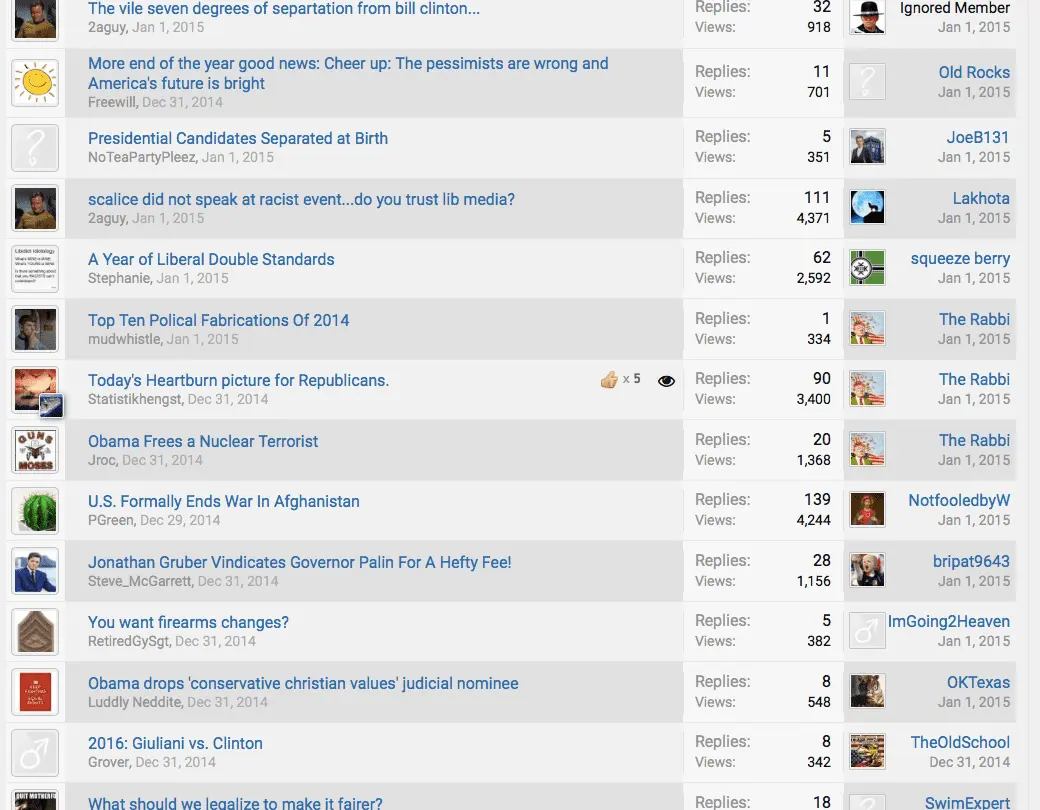The width and height of the screenshot is (1040, 810).
Task: Open 'You want firearms changes?' thread
Action: [x=188, y=622]
